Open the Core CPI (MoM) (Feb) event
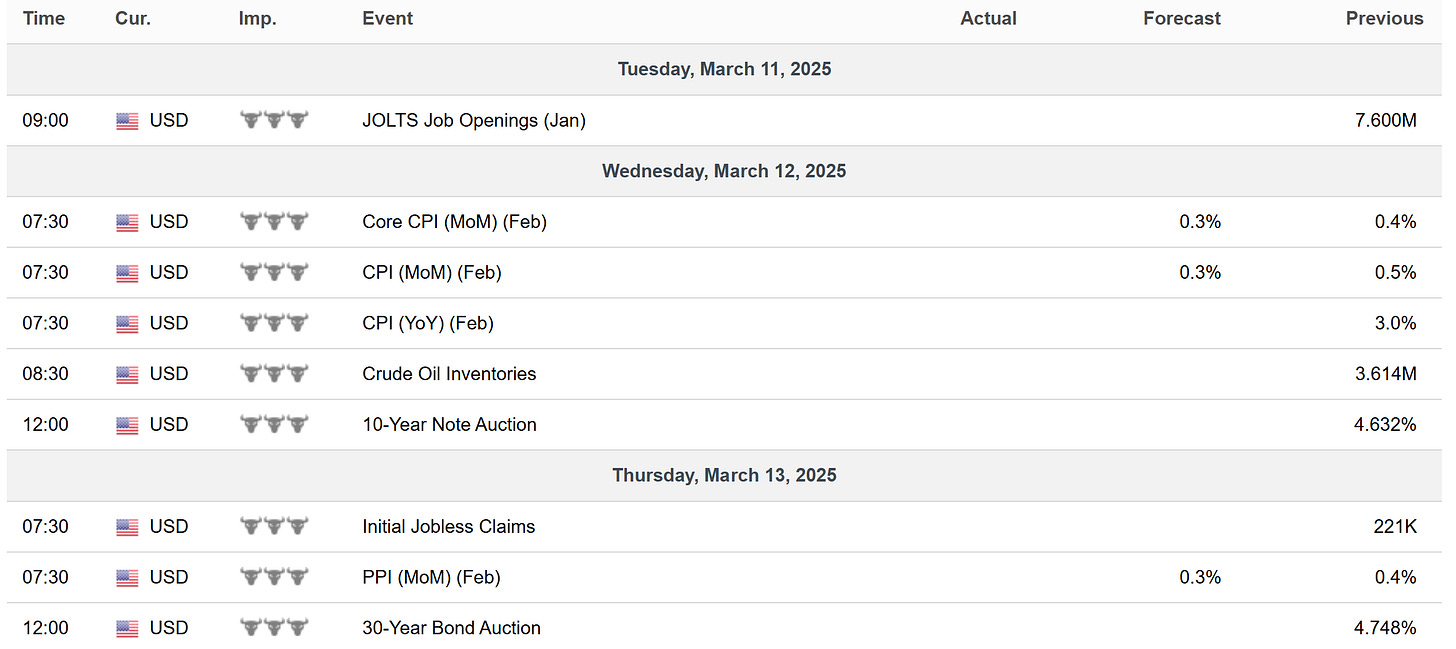 [x=454, y=222]
